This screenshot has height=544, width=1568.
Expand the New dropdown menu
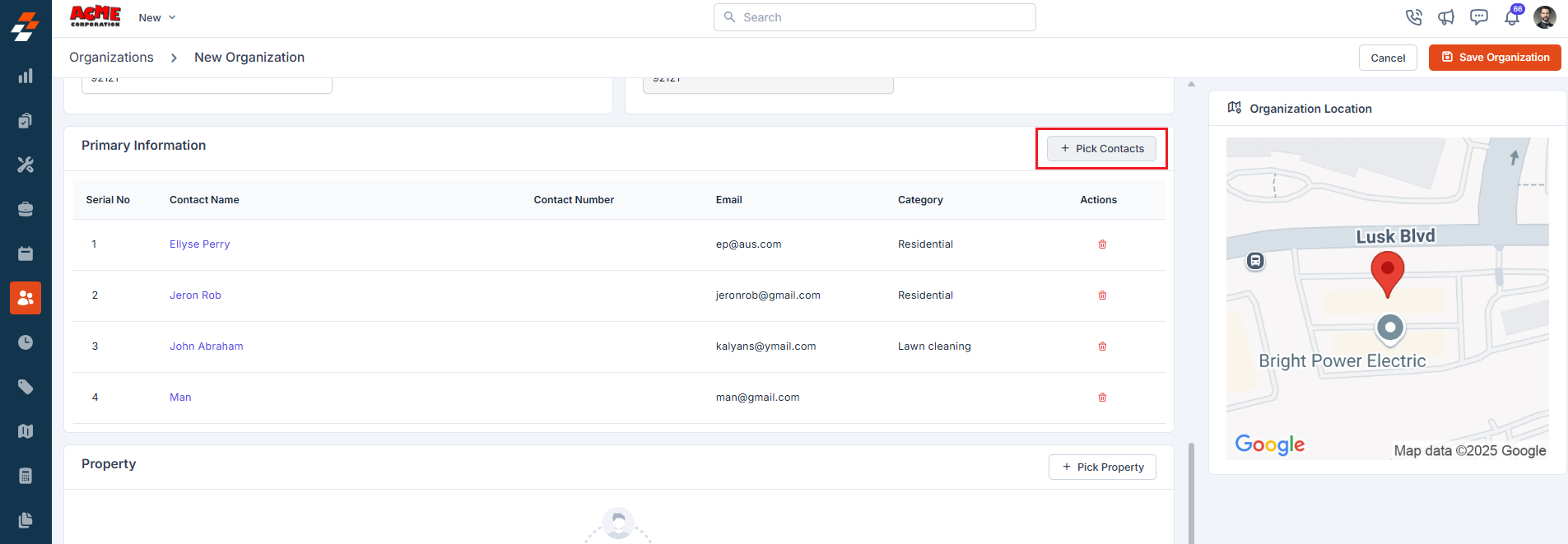coord(157,17)
